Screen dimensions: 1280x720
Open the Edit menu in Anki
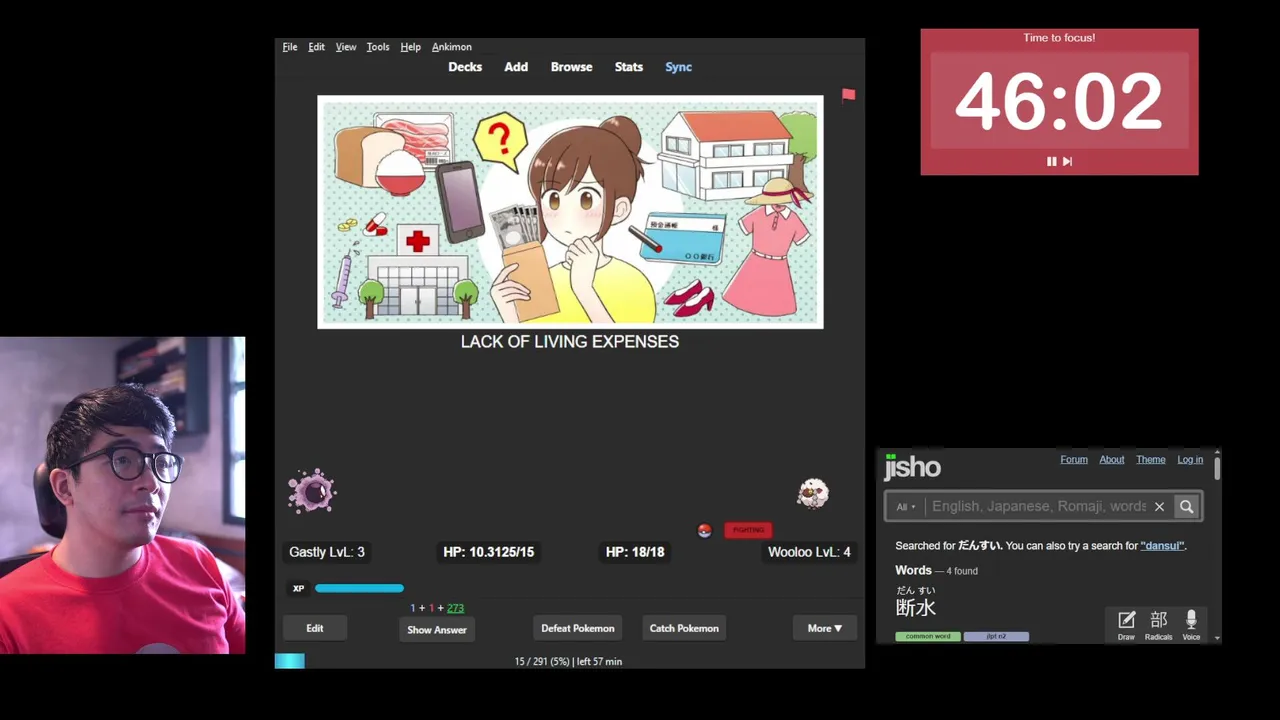tap(316, 47)
